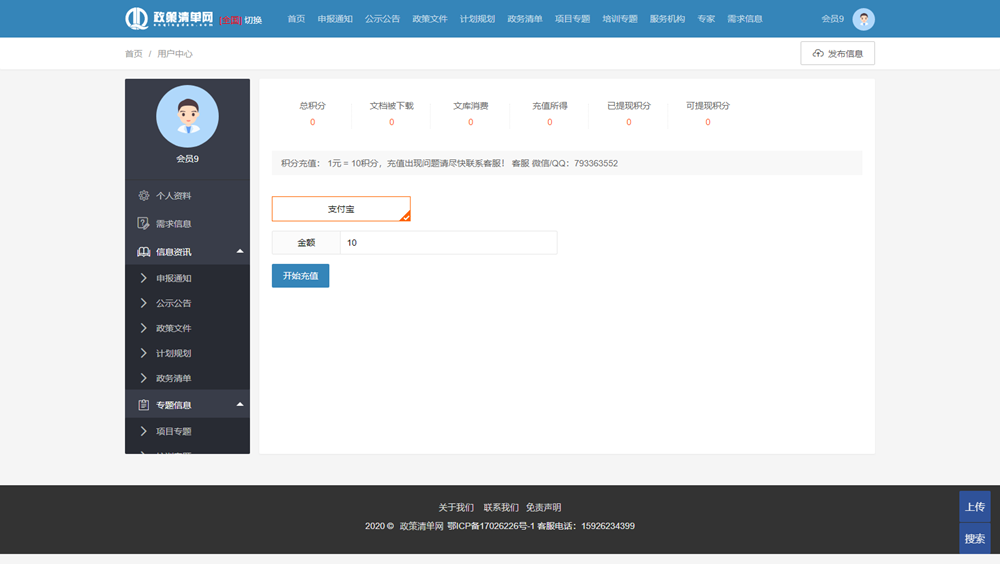Screen dimensions: 1000x564
Task: Select the 支付宝 payment option
Action: pos(341,209)
